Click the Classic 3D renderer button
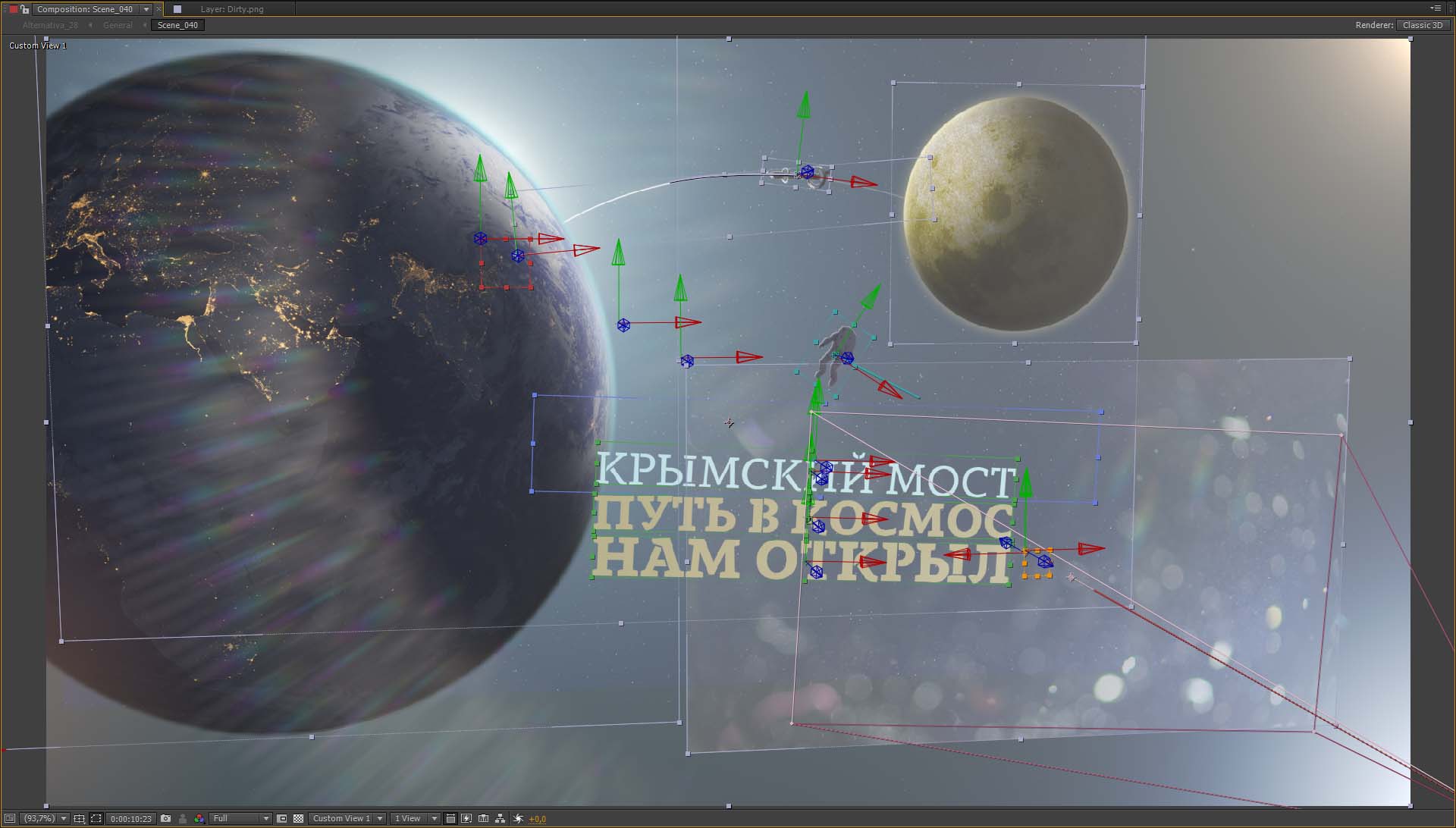Screen dimensions: 1456x828 1422,25
